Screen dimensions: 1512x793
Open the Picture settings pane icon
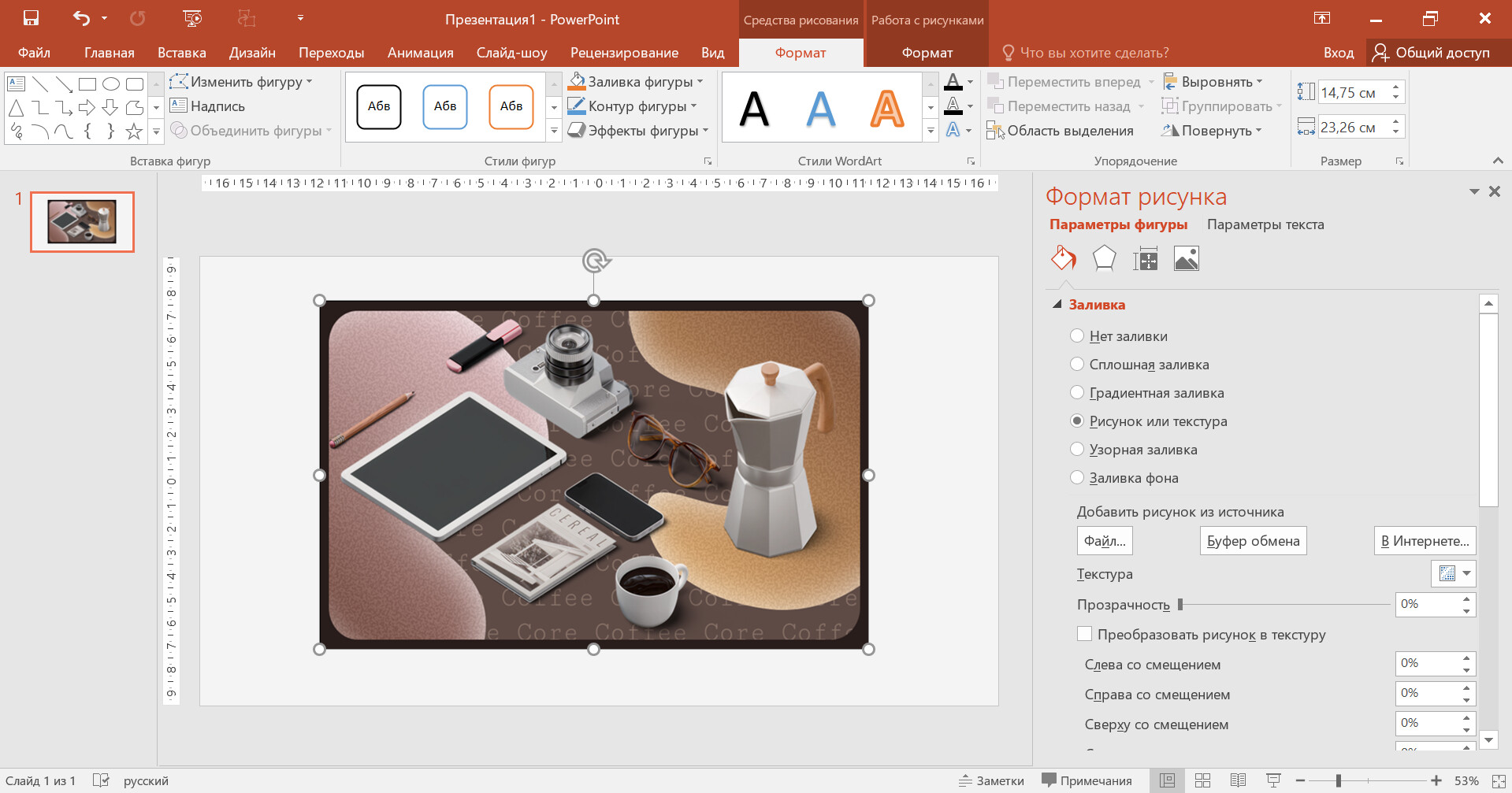pyautogui.click(x=1186, y=258)
